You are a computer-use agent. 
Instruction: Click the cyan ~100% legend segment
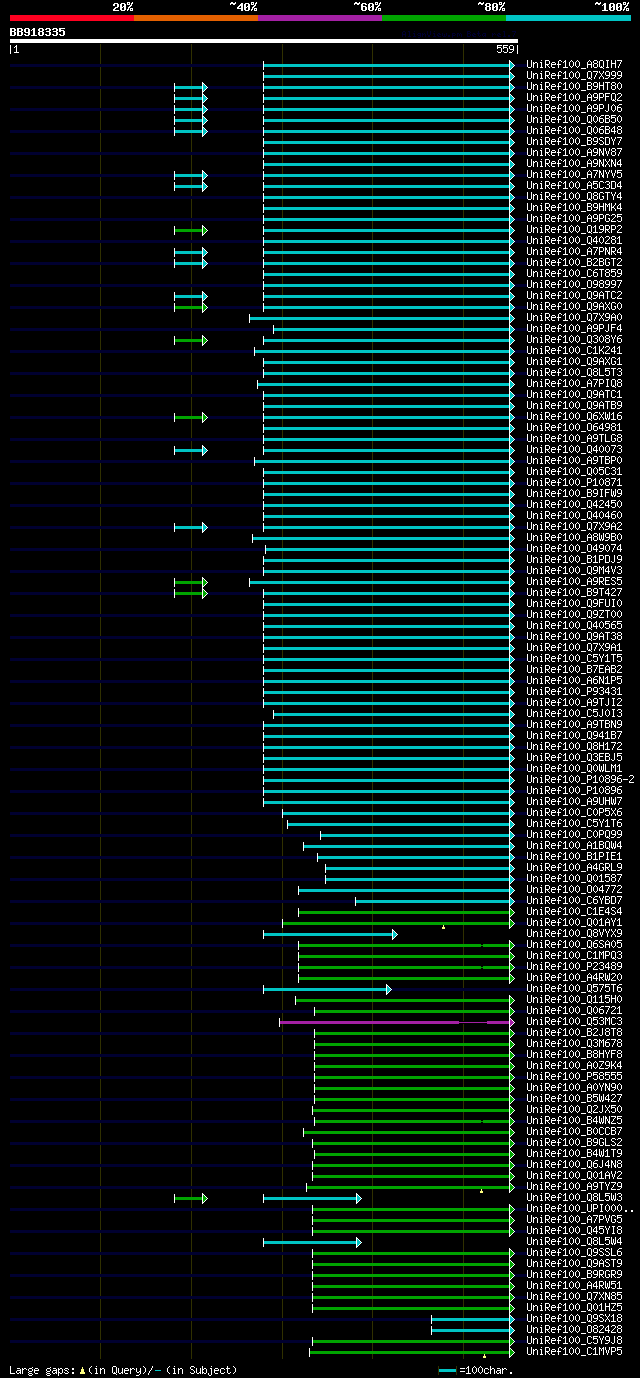(568, 18)
